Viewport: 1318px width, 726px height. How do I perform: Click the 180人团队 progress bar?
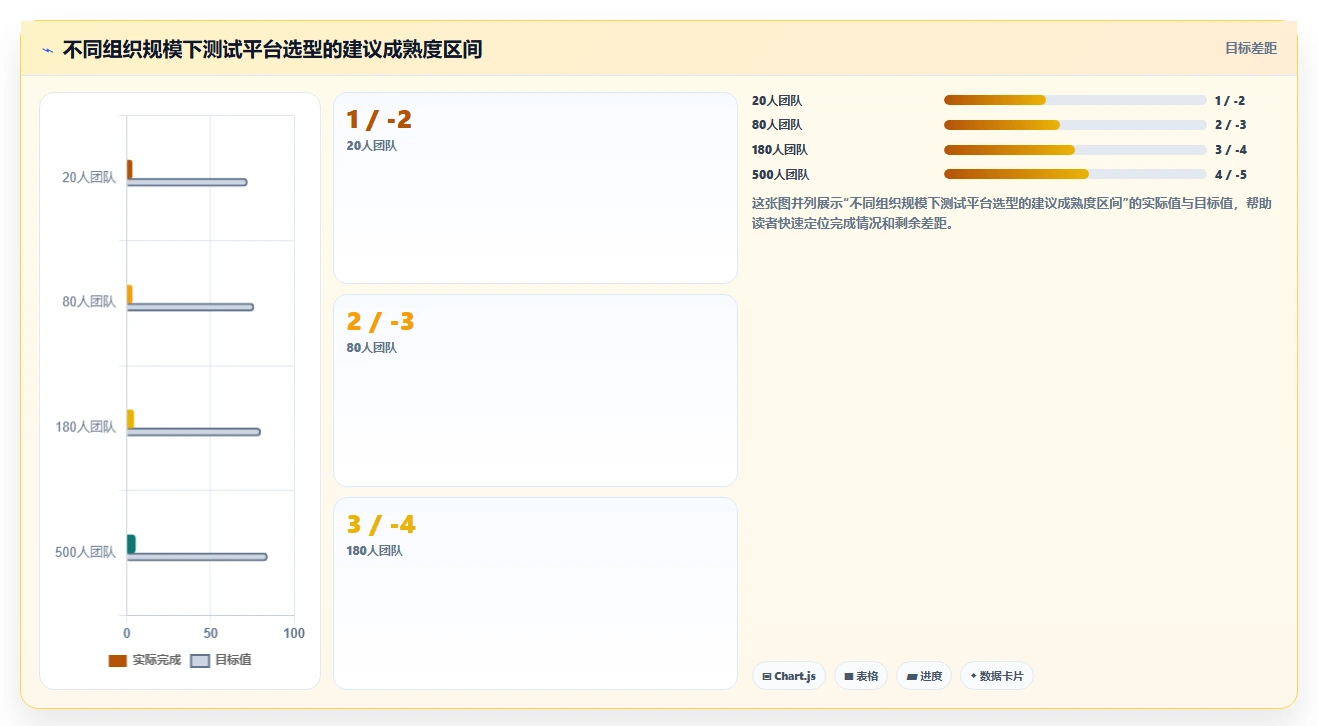click(1075, 150)
